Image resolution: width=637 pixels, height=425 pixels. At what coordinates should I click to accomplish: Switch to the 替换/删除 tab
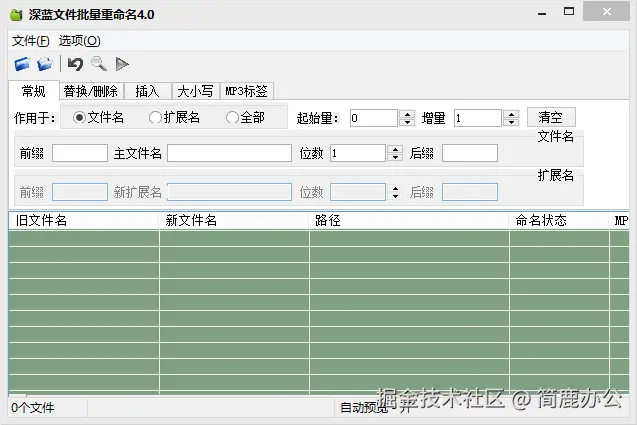coord(91,91)
